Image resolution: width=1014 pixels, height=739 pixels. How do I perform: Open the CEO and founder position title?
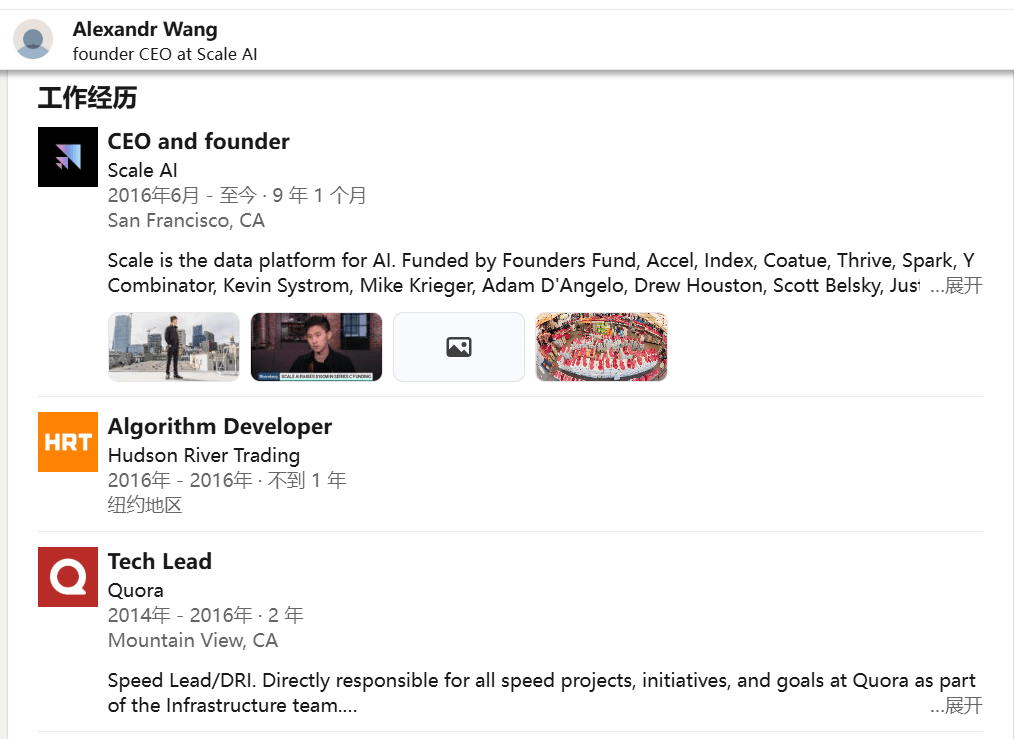pyautogui.click(x=198, y=142)
